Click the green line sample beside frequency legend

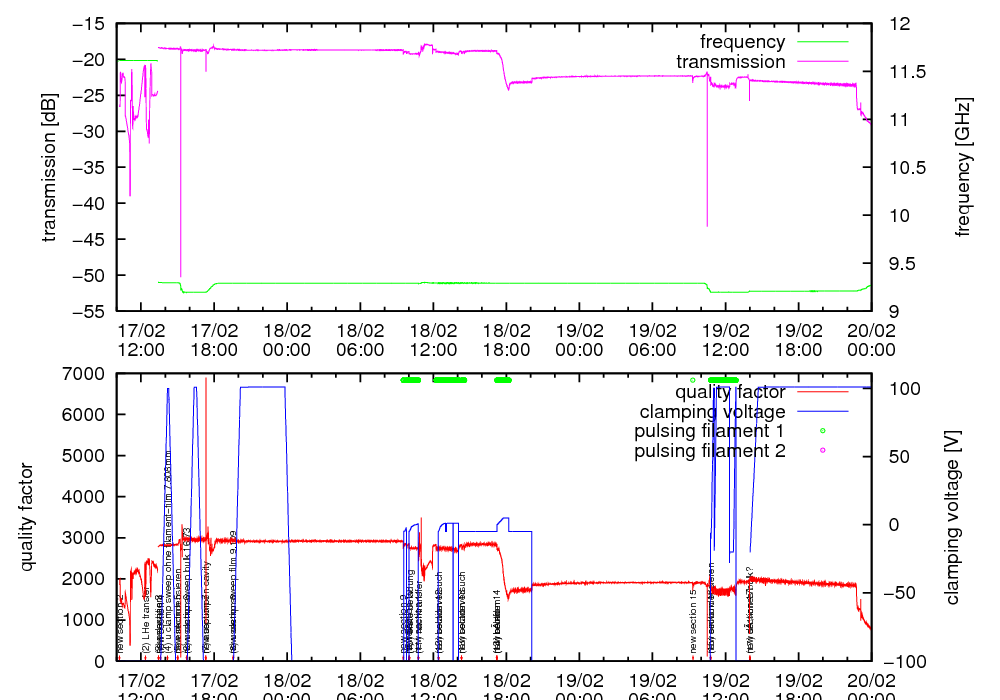pyautogui.click(x=822, y=42)
